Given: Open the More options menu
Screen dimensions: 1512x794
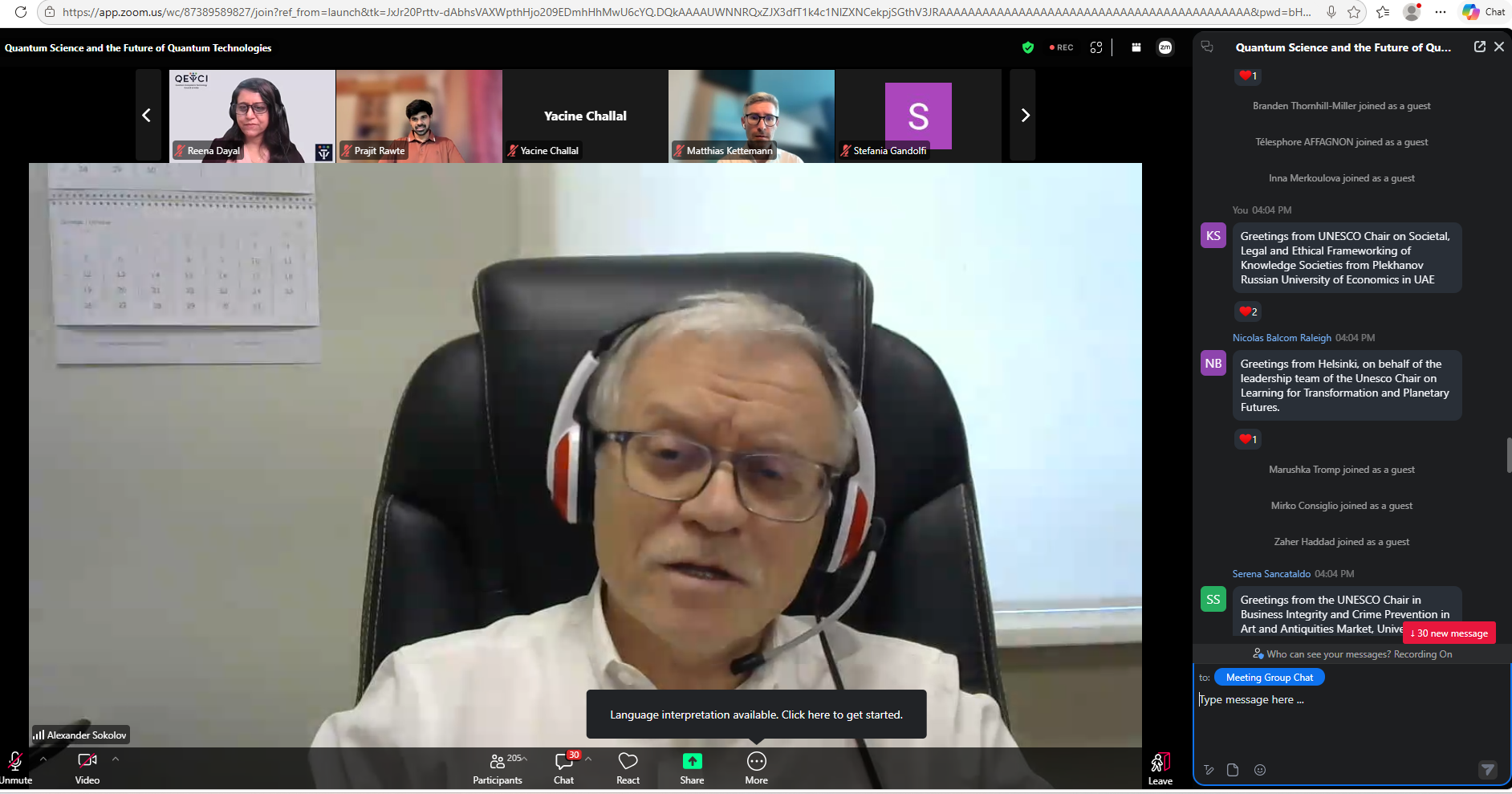Looking at the screenshot, I should coord(757,768).
